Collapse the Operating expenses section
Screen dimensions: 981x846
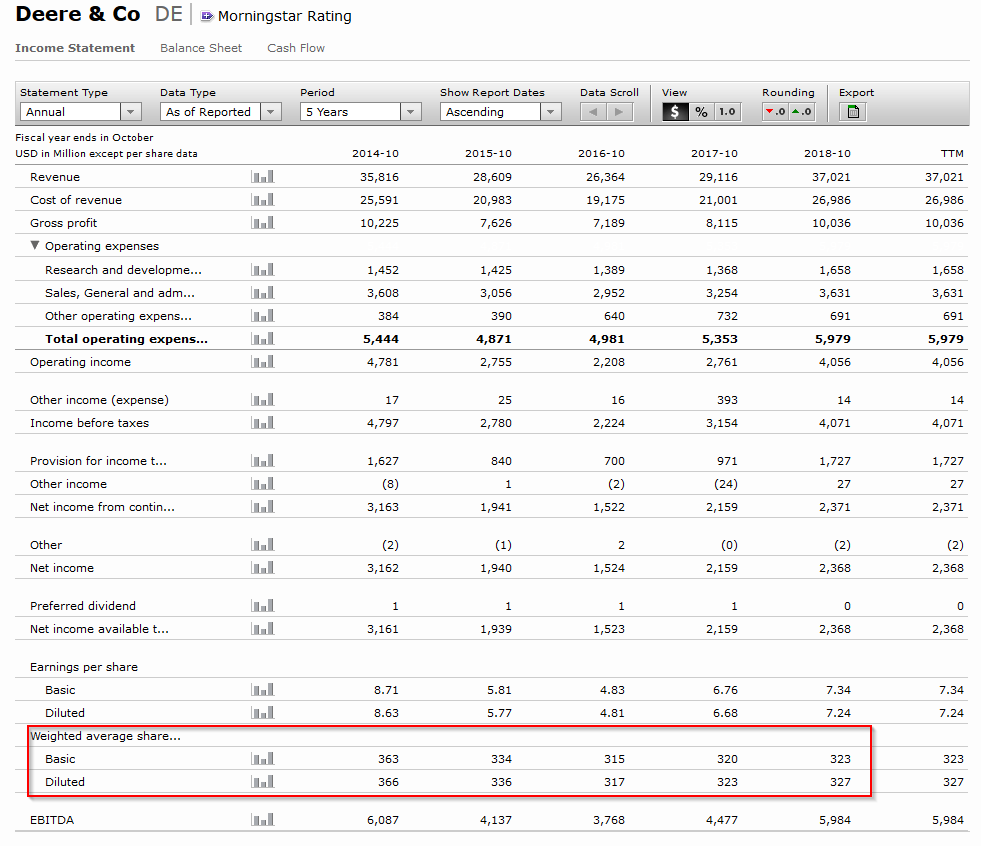click(36, 246)
